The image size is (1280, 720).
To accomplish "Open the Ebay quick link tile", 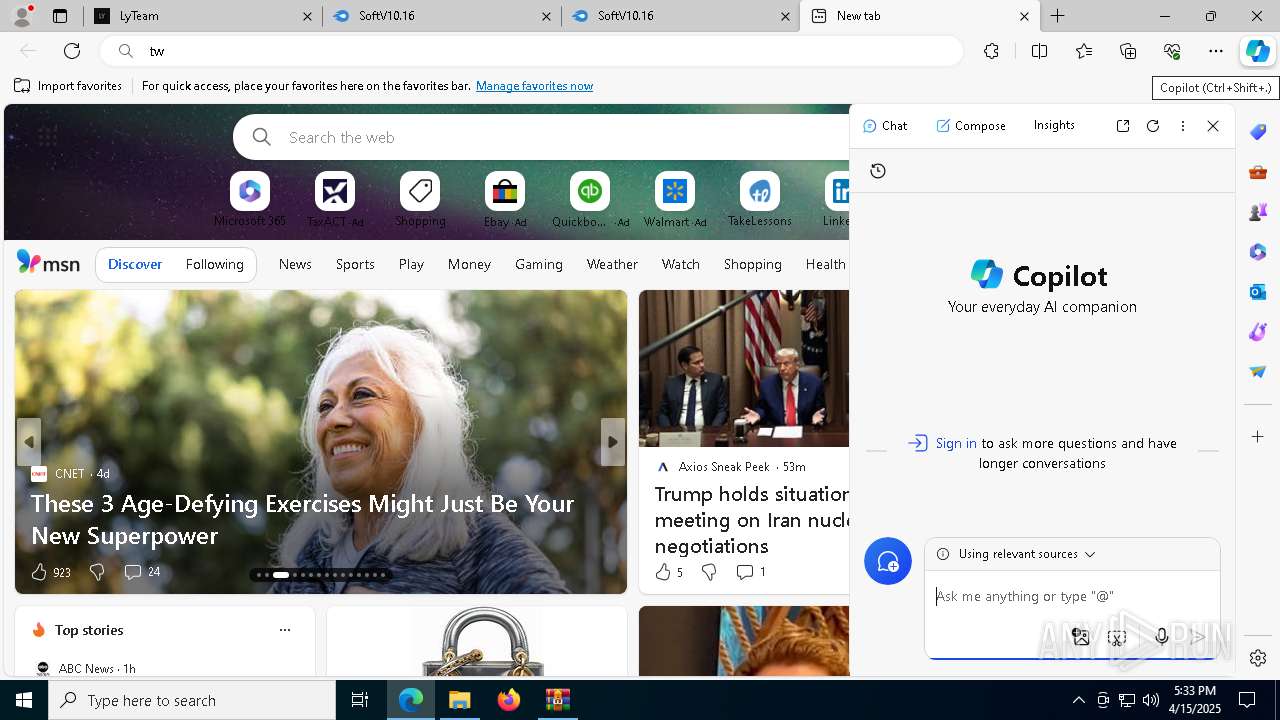I will point(505,199).
